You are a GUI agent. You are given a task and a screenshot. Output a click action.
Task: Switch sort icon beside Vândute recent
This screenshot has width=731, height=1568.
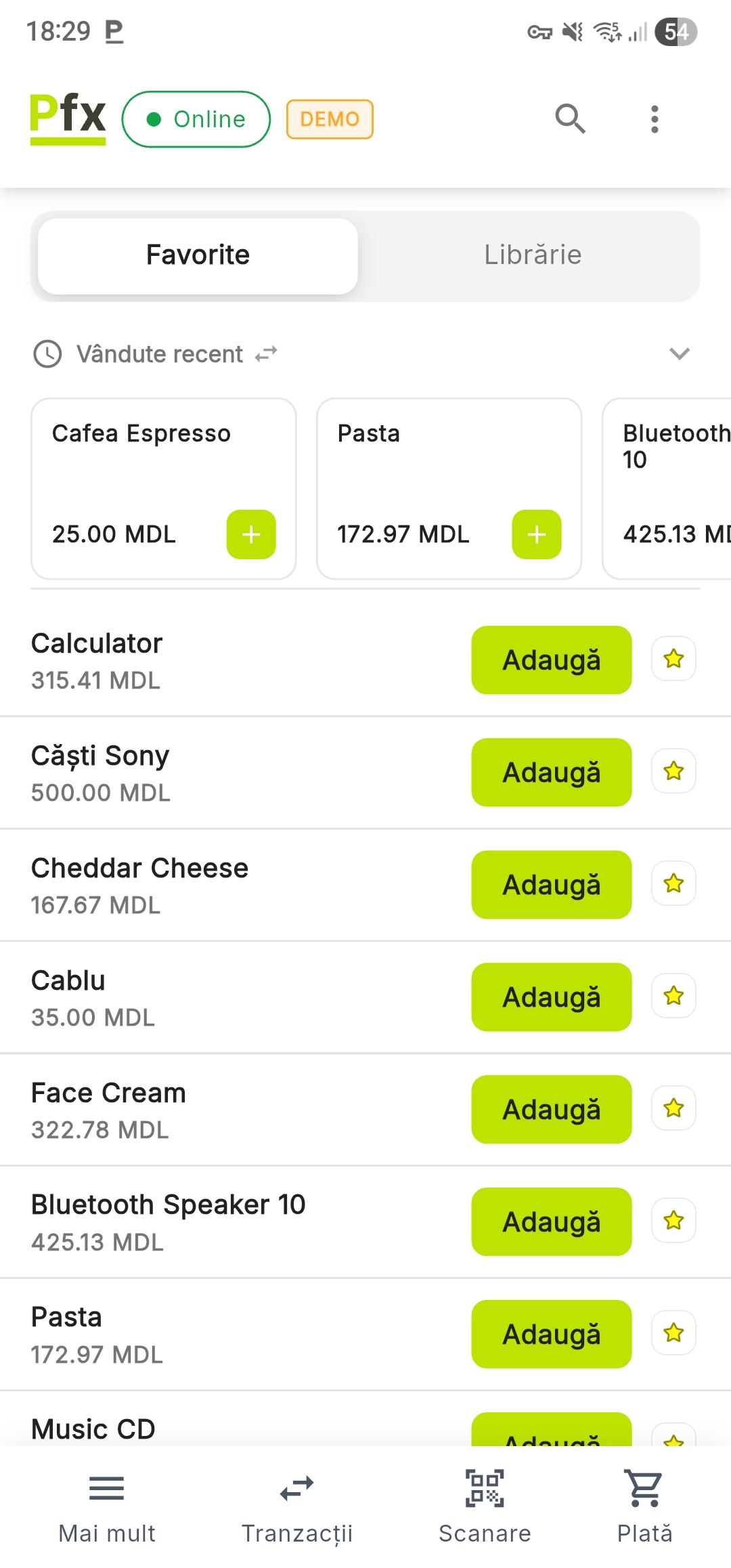tap(266, 353)
